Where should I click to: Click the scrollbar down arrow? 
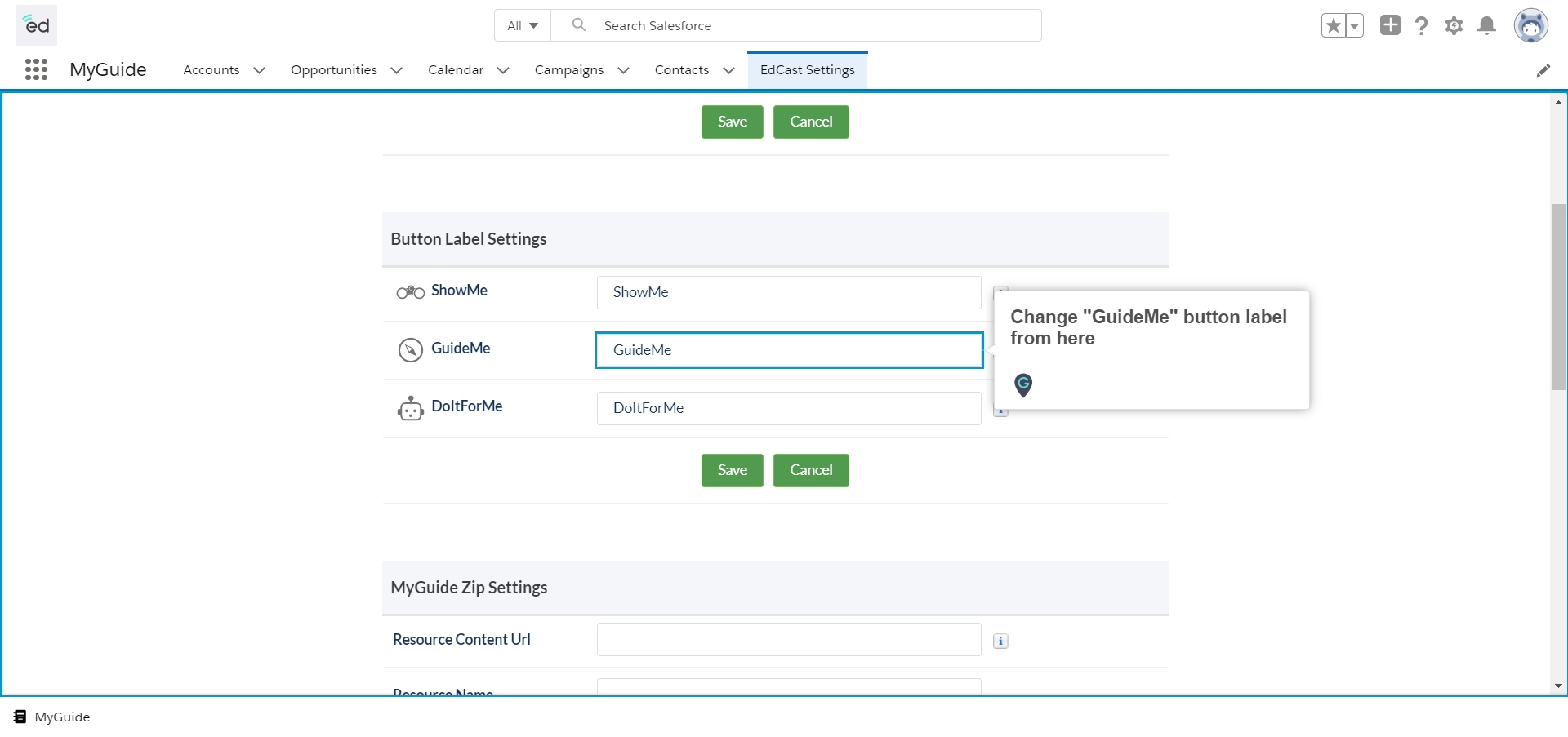pyautogui.click(x=1559, y=686)
